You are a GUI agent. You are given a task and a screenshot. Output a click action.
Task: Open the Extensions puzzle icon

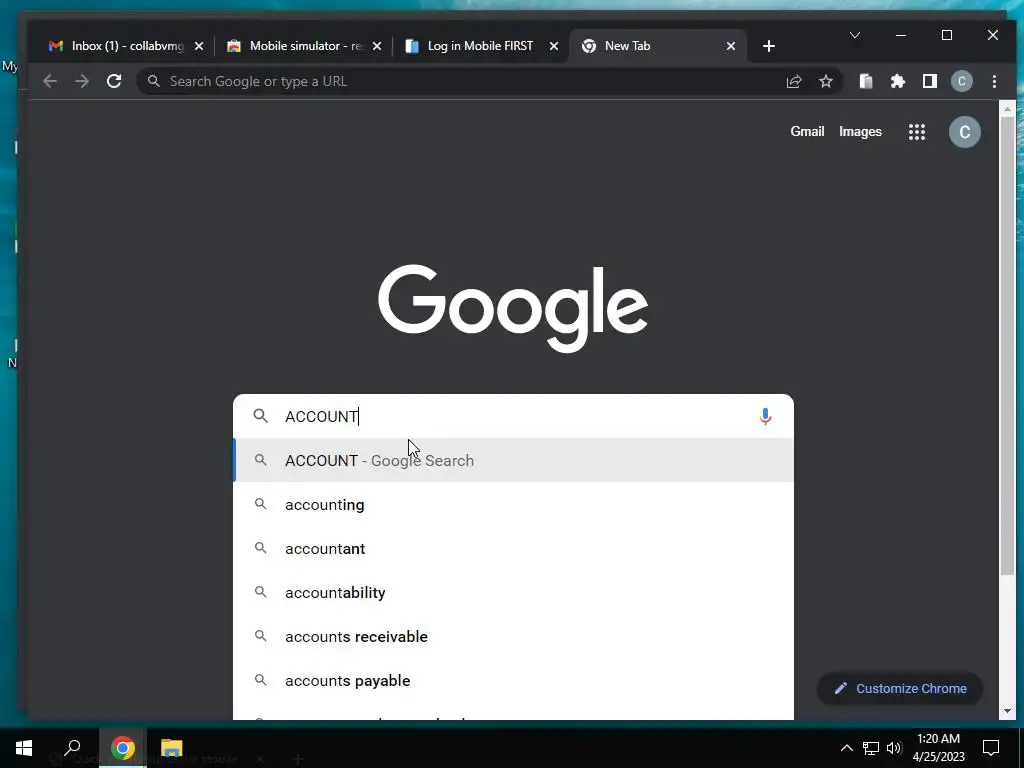pos(898,82)
